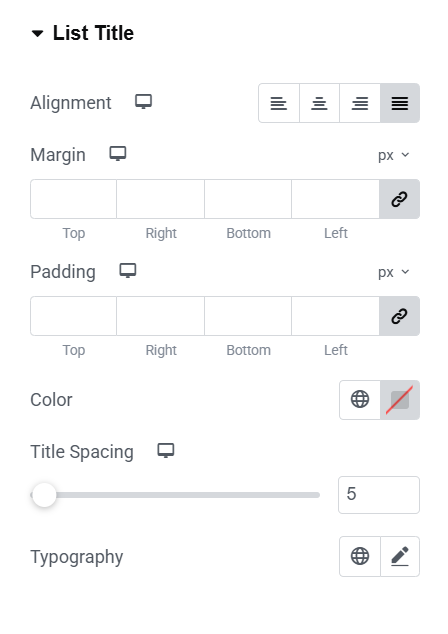
Task: Open the Margin px unit dropdown
Action: click(394, 155)
